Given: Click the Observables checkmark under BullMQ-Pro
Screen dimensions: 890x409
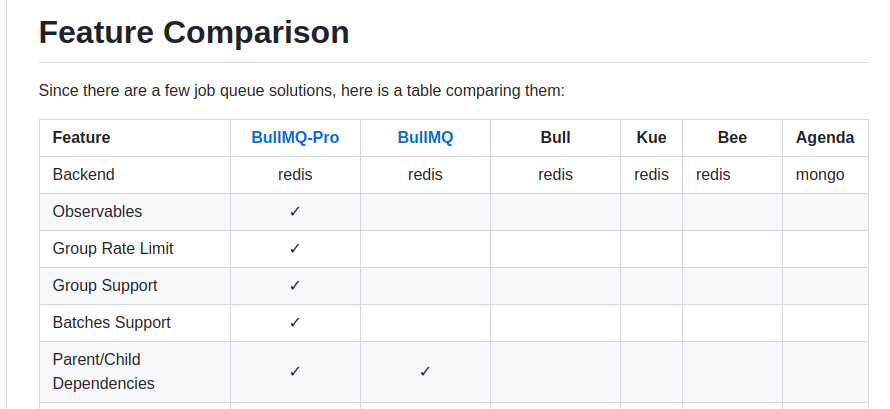Looking at the screenshot, I should [x=295, y=212].
